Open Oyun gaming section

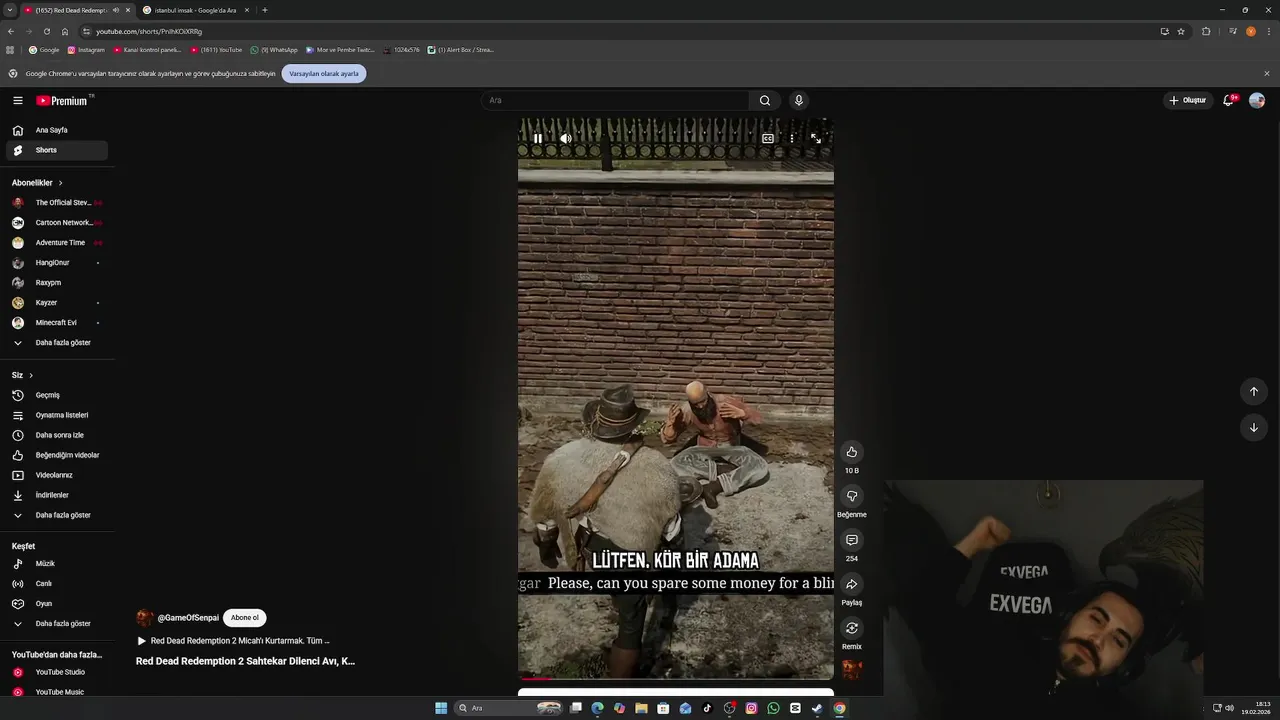57,604
